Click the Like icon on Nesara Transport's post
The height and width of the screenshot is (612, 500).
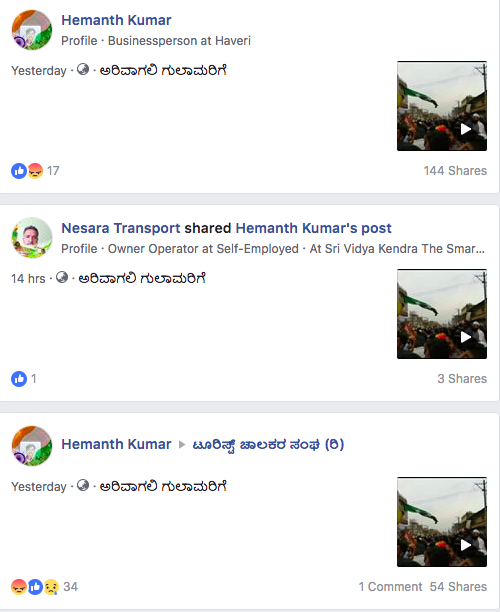coord(19,379)
